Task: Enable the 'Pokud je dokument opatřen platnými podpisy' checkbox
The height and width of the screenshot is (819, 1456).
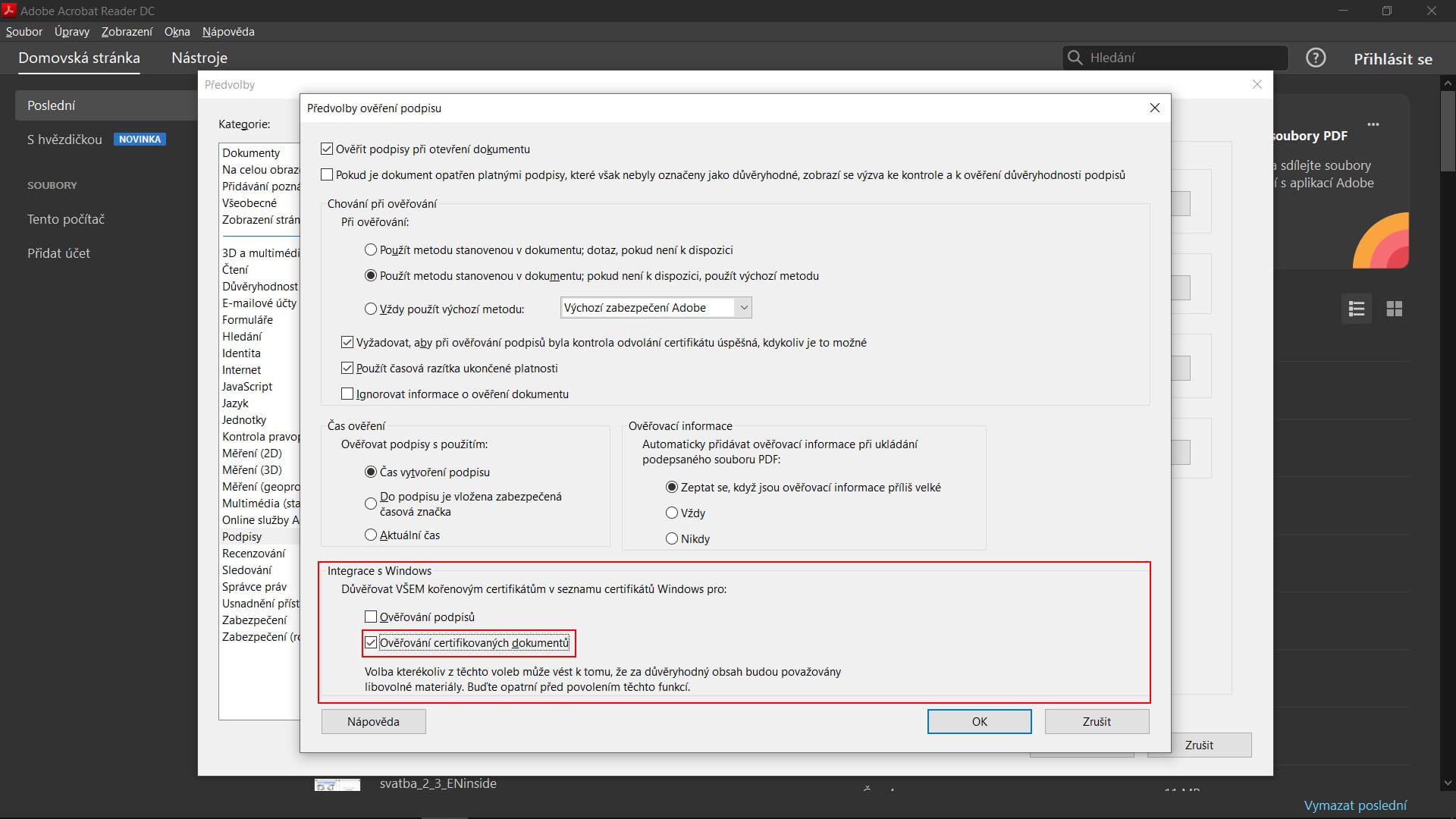Action: pyautogui.click(x=327, y=175)
